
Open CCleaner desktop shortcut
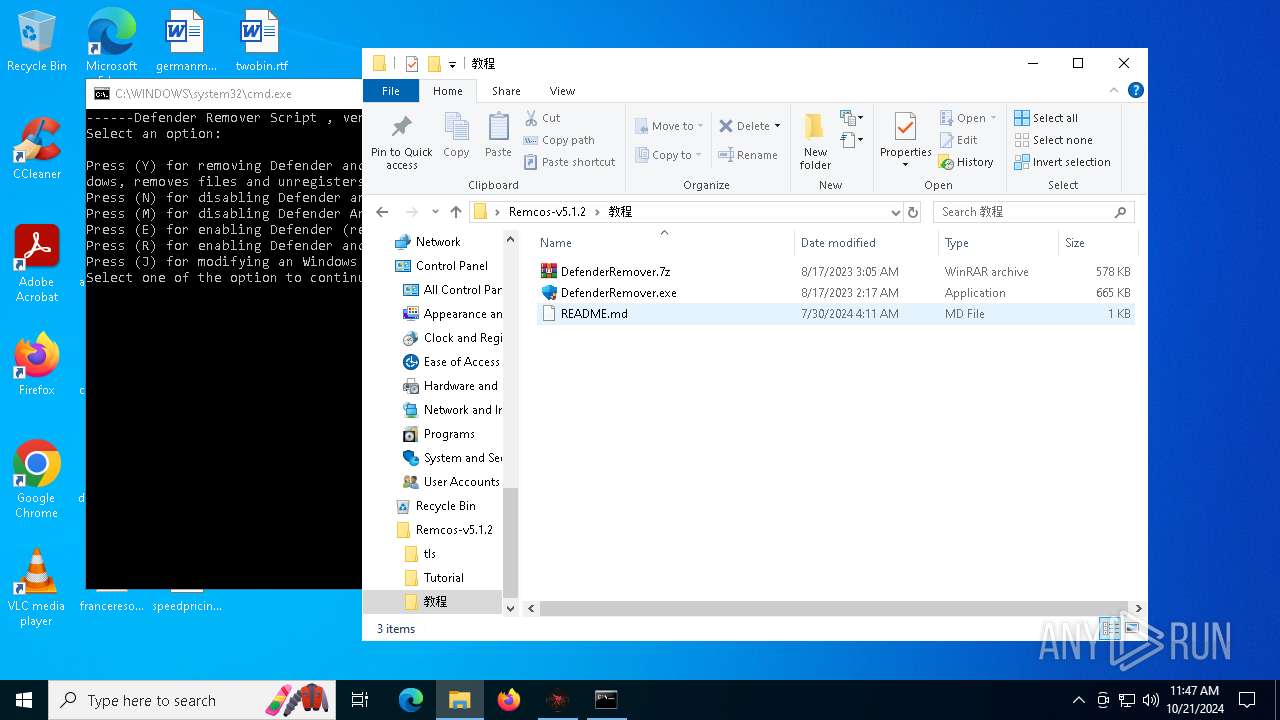(37, 150)
